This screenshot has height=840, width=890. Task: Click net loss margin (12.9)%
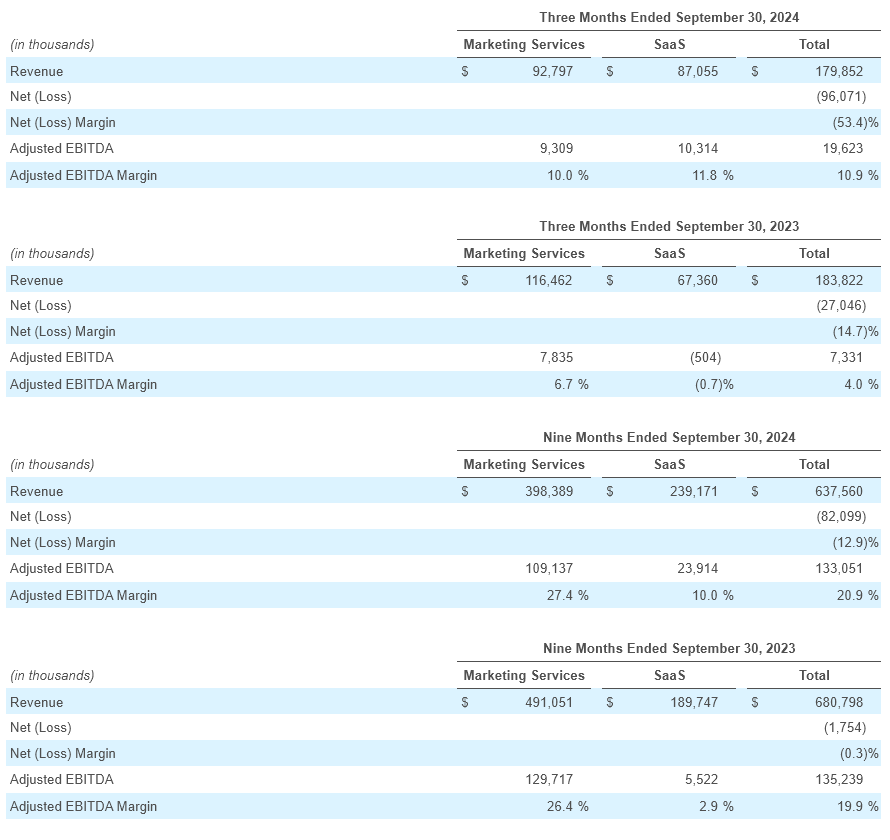pyautogui.click(x=855, y=543)
